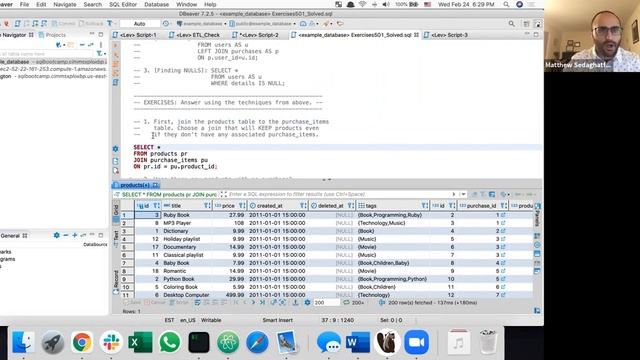This screenshot has height=360, width=640.
Task: Click the price column filter icon
Action: 242,206
